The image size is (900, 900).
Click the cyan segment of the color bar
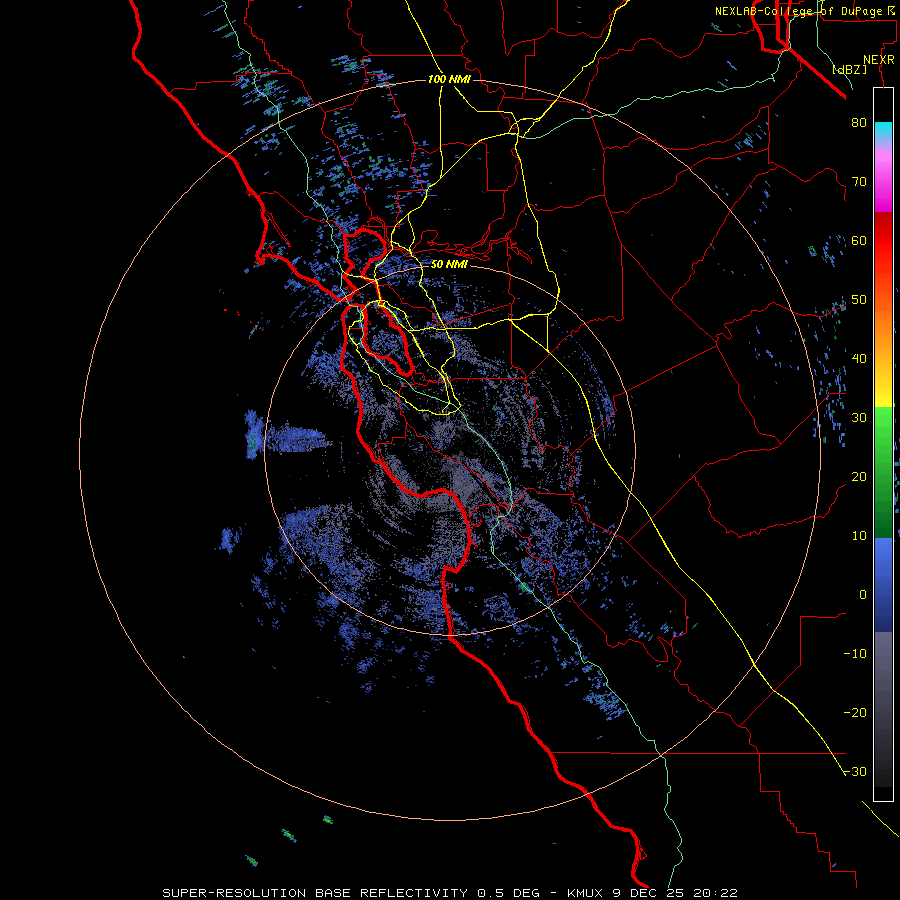pos(883,131)
